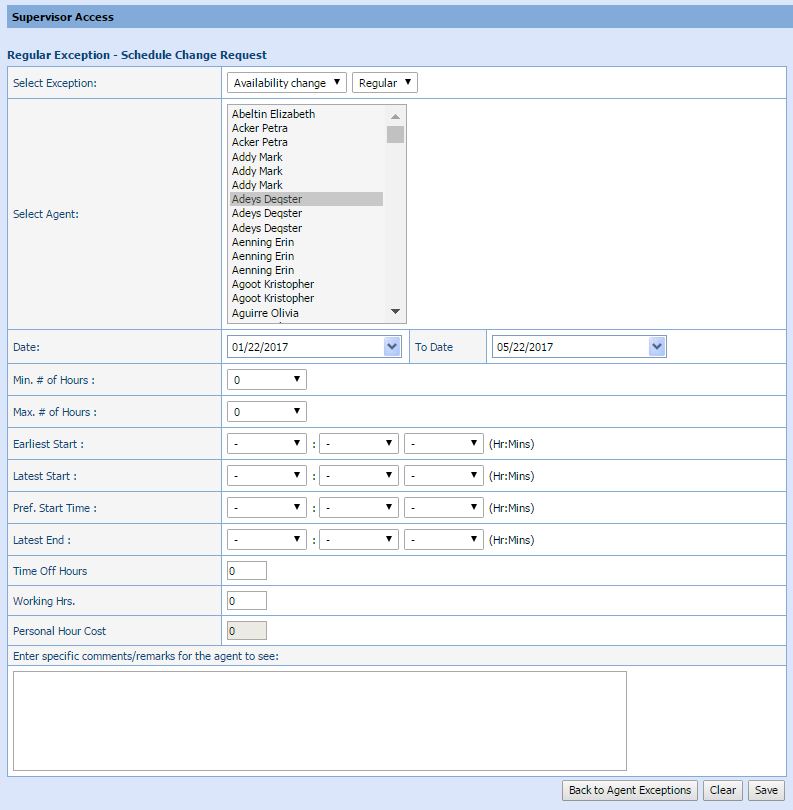Image resolution: width=793 pixels, height=810 pixels.
Task: Save the schedule change request
Action: [766, 790]
